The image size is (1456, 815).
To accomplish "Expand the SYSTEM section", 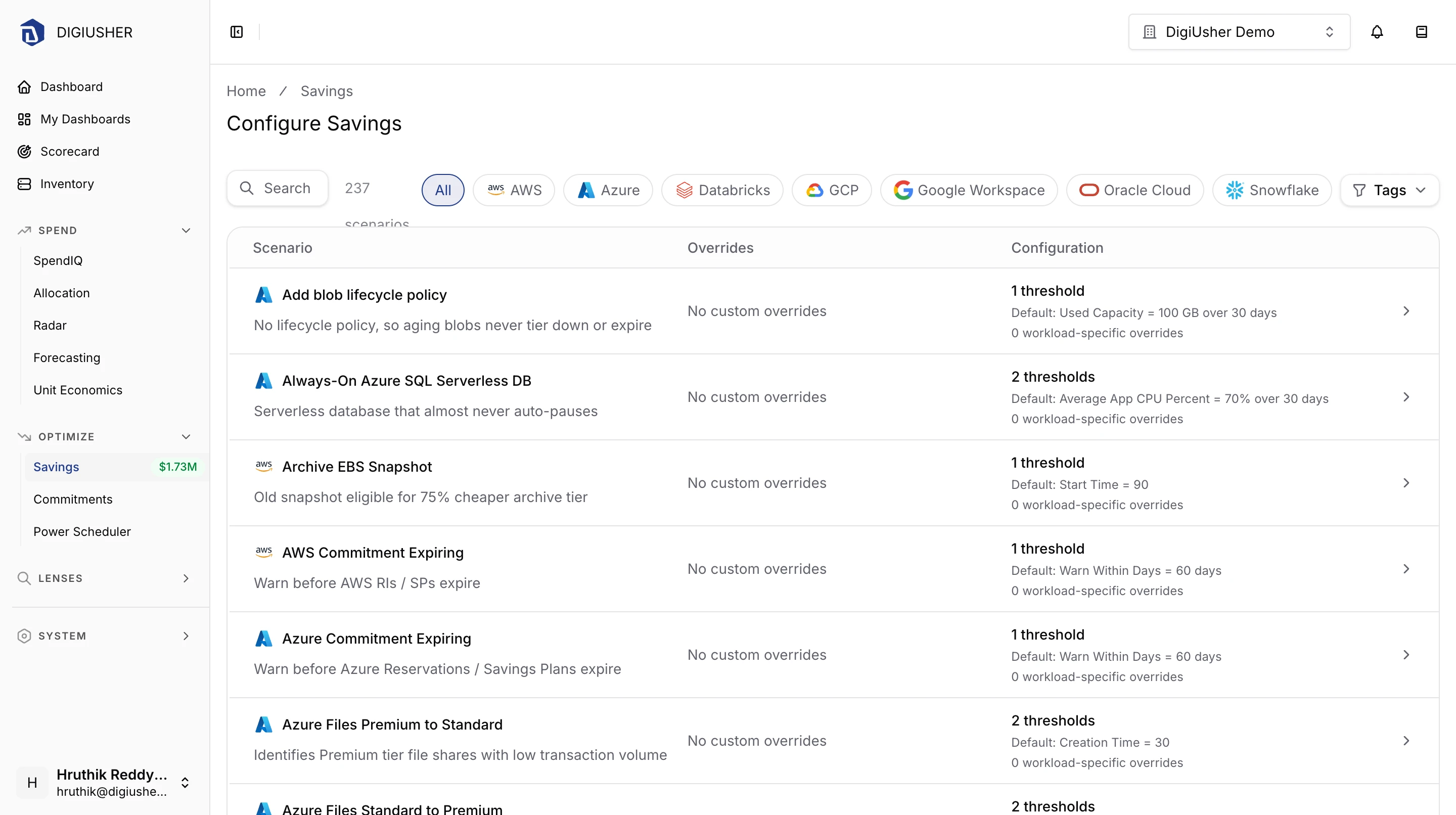I will [x=186, y=636].
